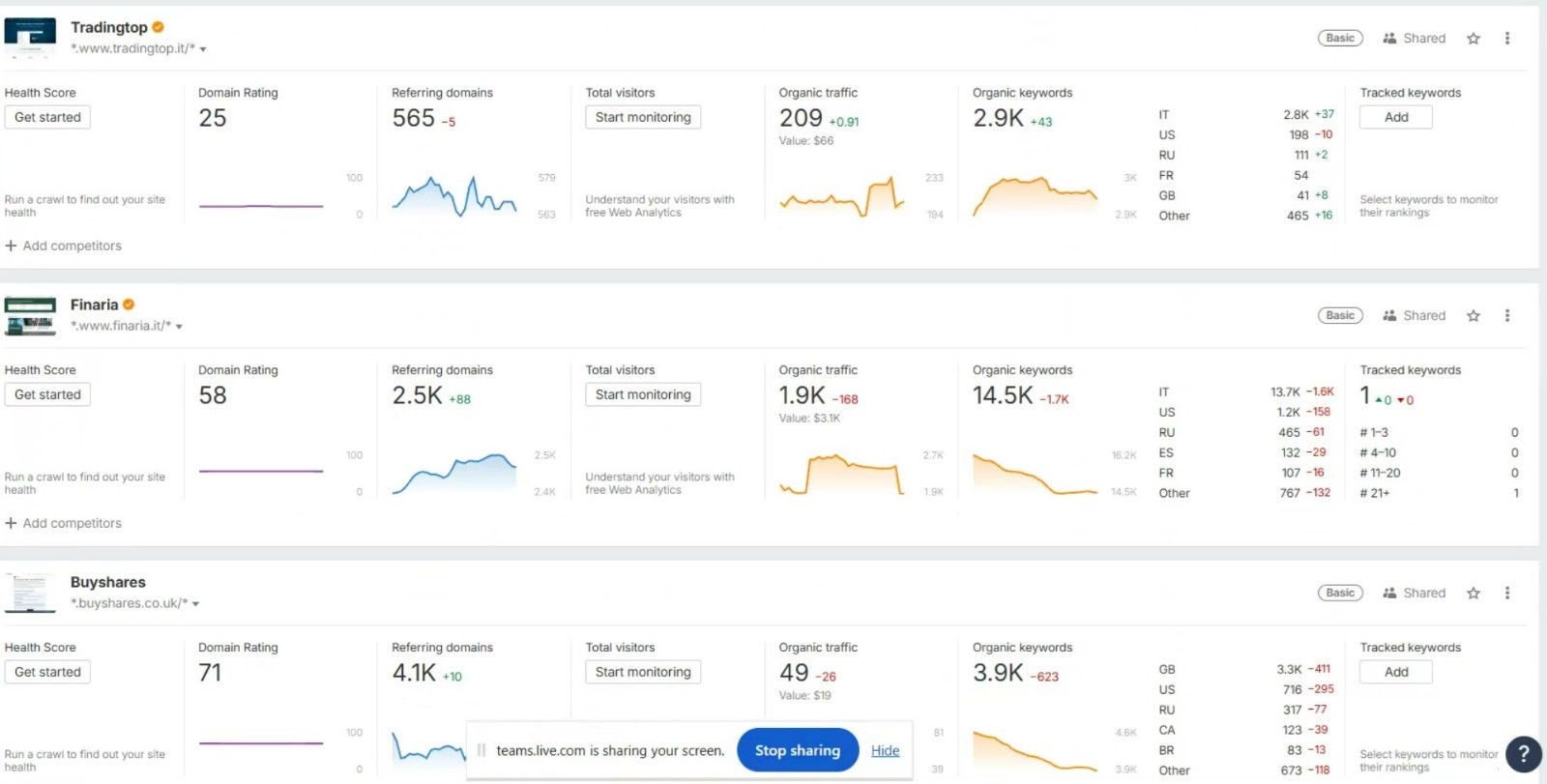Open the help question mark button
This screenshot has height=784, width=1547.
[x=1524, y=753]
